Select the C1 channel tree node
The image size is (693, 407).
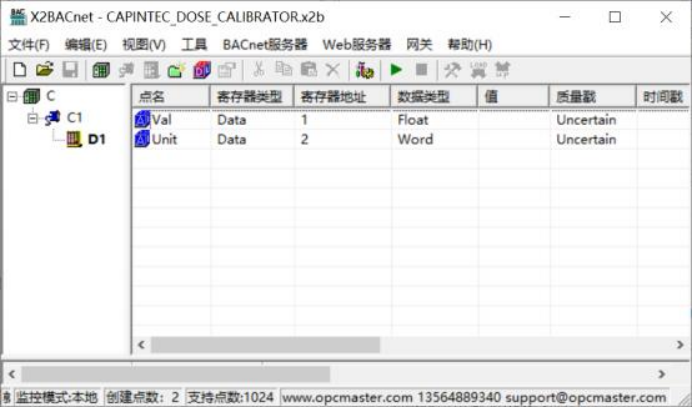click(74, 118)
